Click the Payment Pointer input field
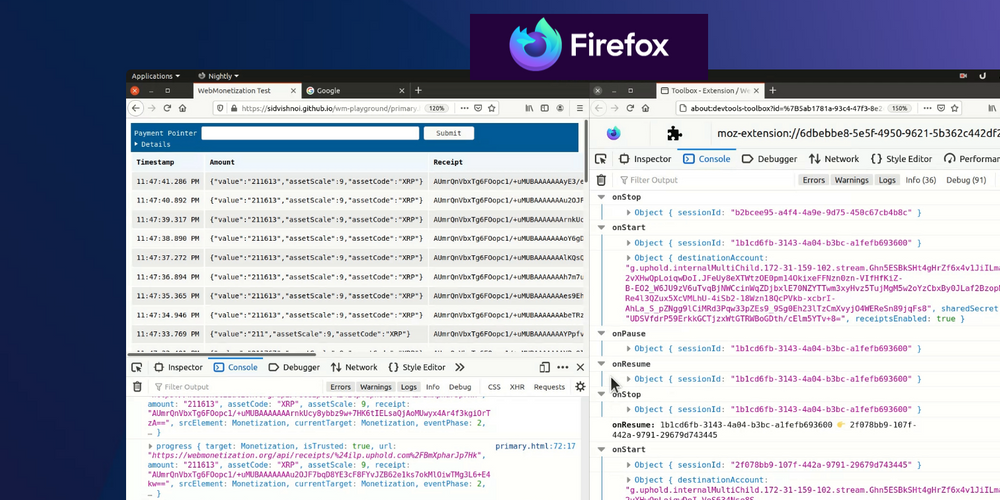The width and height of the screenshot is (1000, 500). [x=311, y=133]
